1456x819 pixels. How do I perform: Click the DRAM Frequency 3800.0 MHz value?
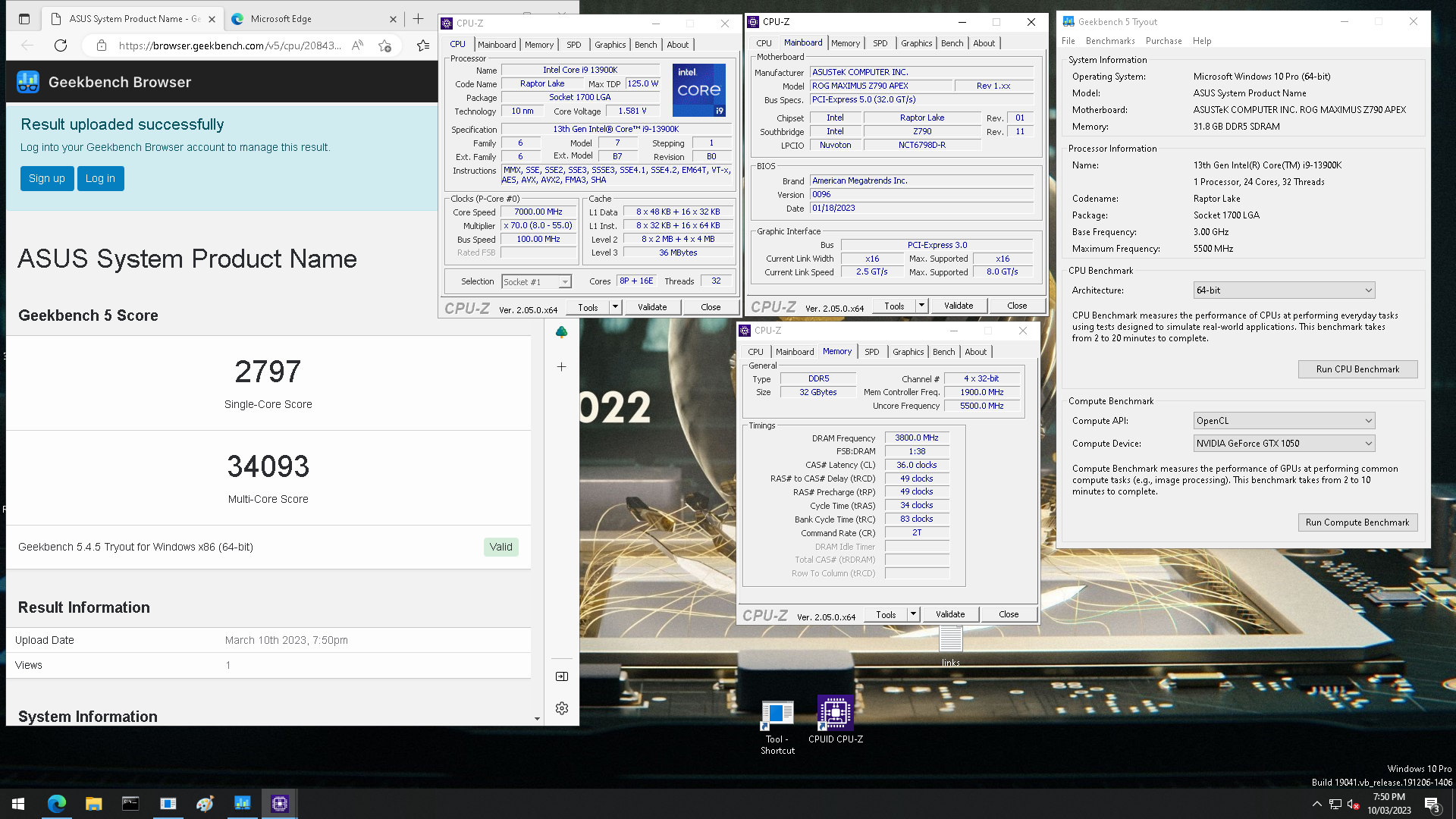point(916,438)
